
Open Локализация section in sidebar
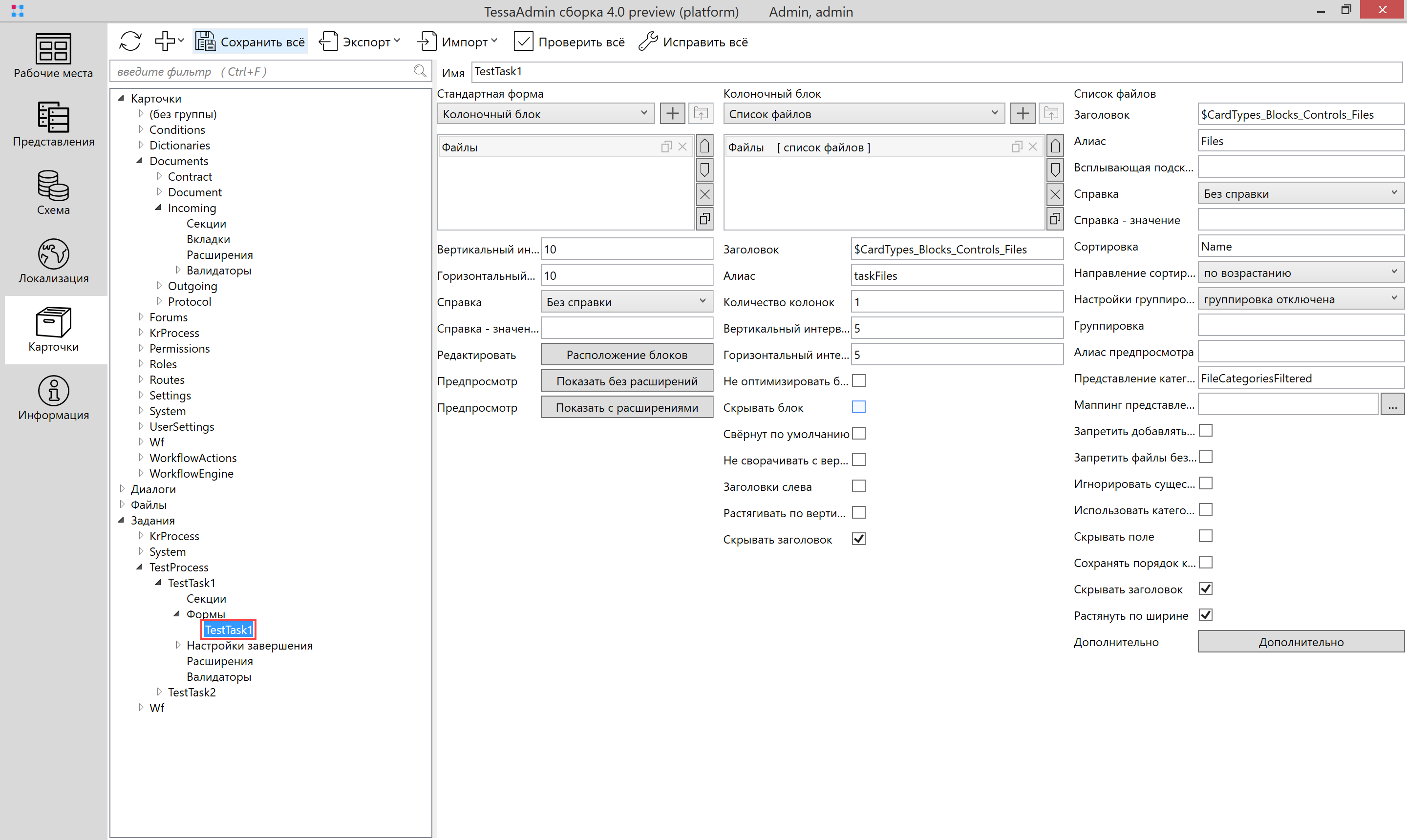point(53,261)
